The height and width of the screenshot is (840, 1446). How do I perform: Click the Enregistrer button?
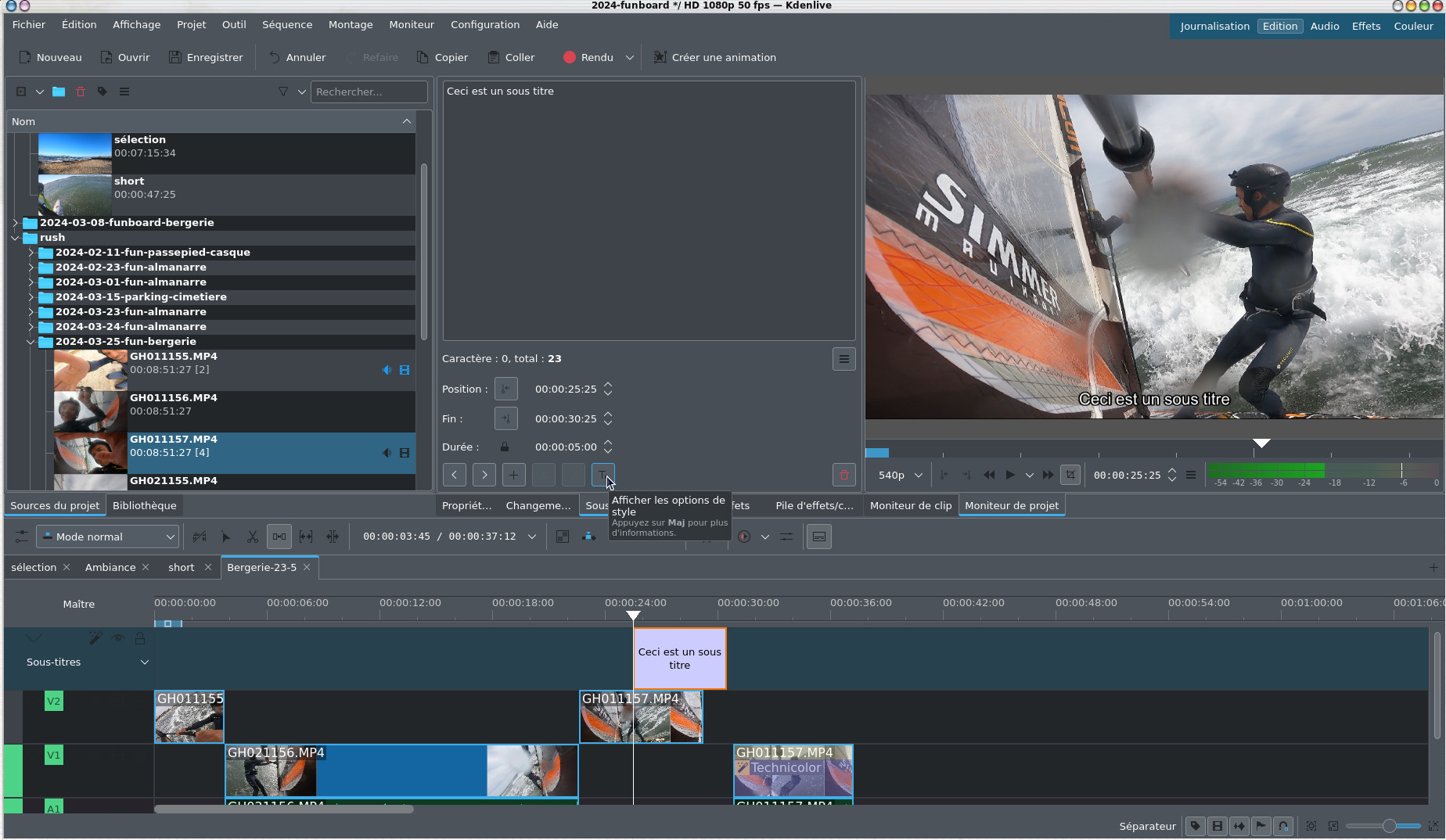click(206, 57)
